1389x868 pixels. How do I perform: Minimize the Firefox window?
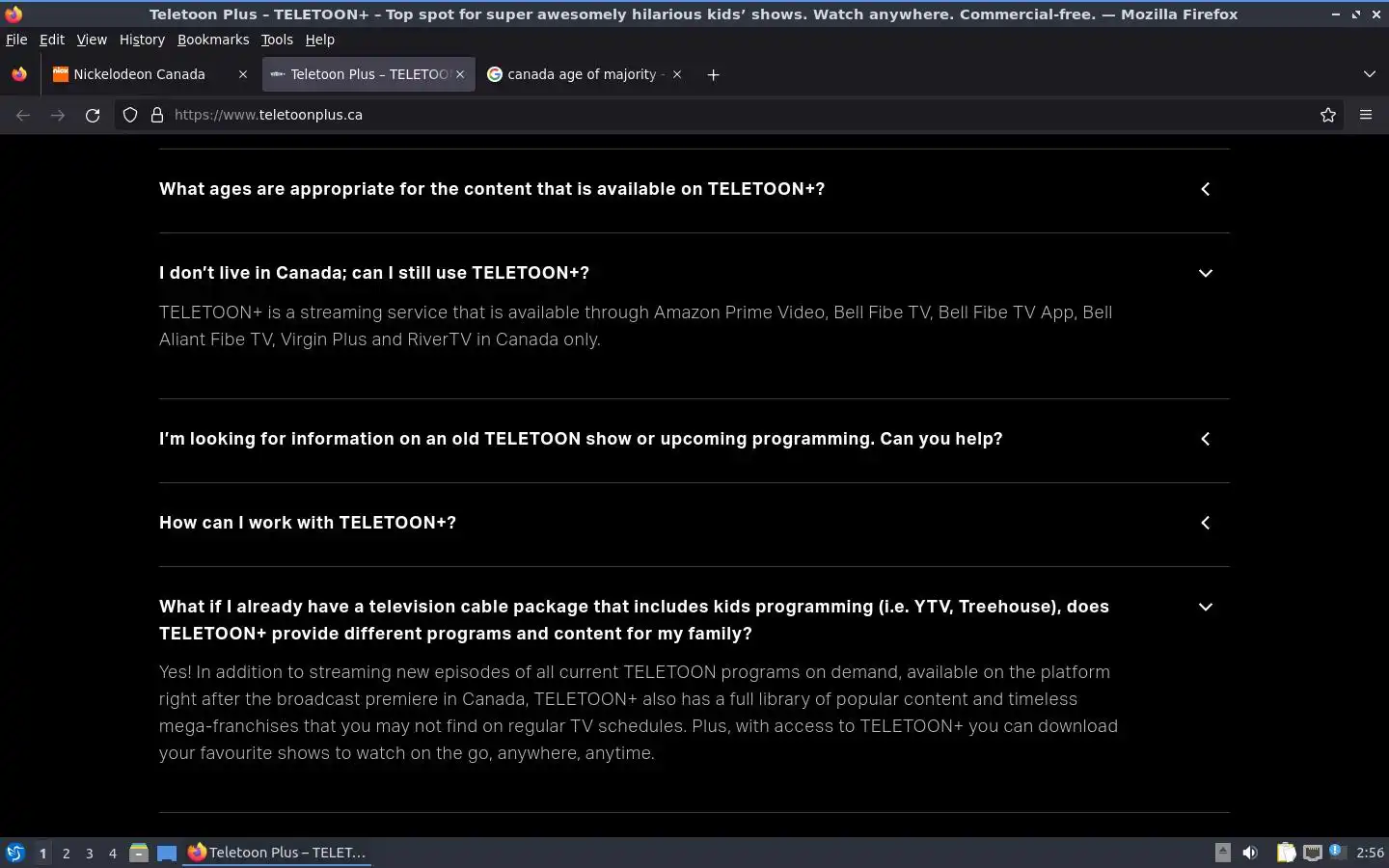point(1335,14)
